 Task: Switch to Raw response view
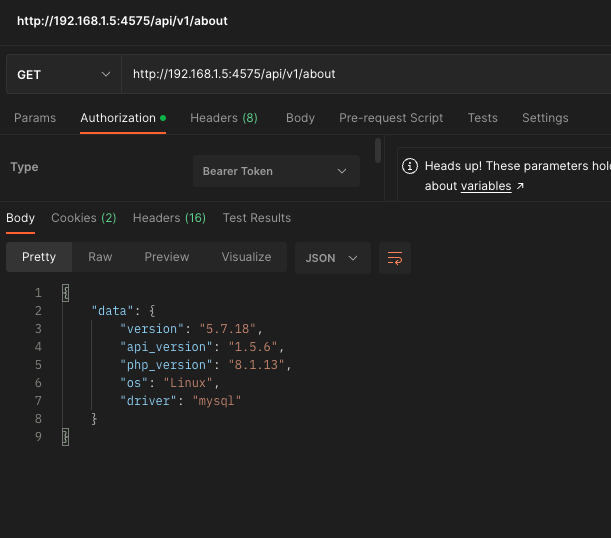(x=100, y=257)
